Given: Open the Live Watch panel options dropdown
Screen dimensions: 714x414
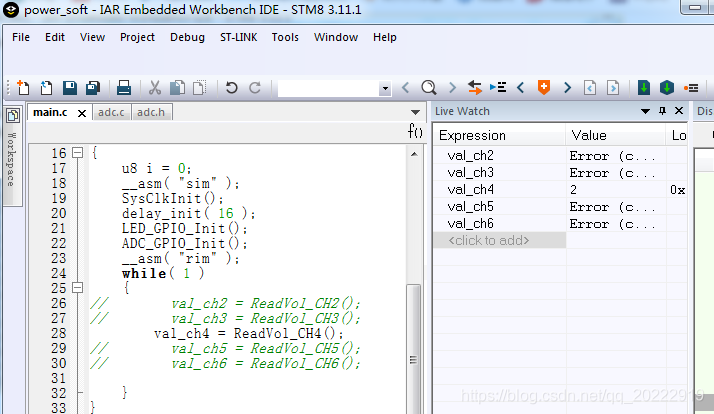Looking at the screenshot, I should [645, 111].
